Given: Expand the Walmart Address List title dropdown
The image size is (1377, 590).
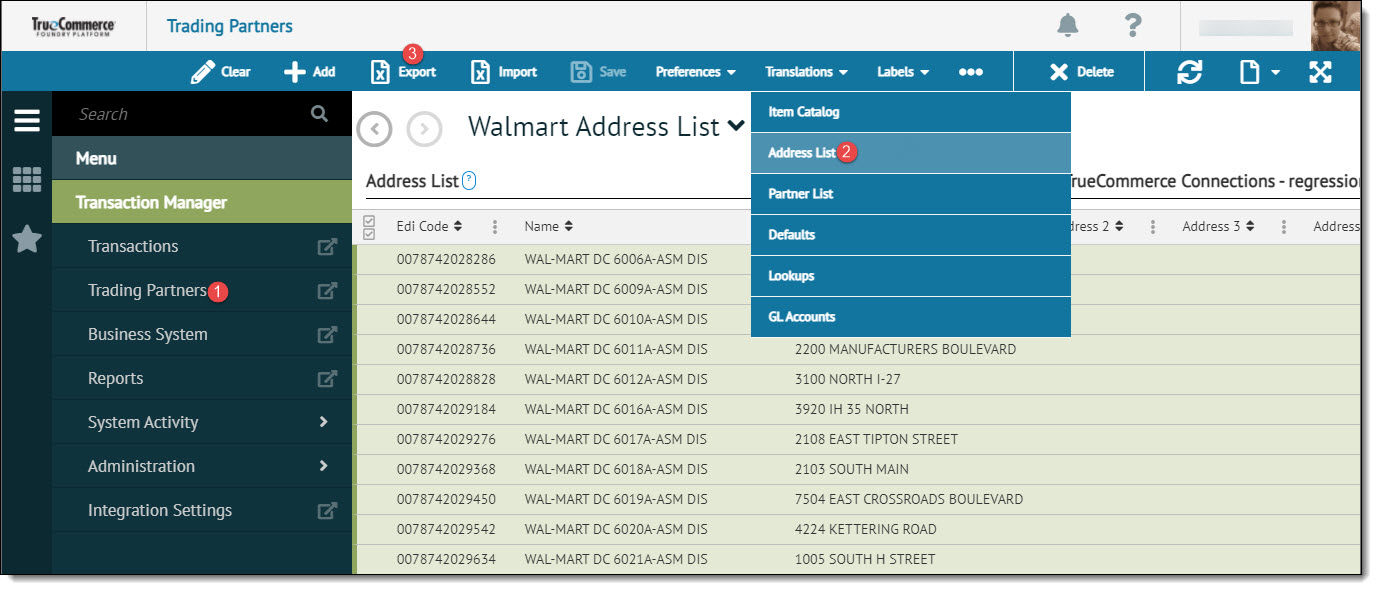Looking at the screenshot, I should [x=737, y=126].
